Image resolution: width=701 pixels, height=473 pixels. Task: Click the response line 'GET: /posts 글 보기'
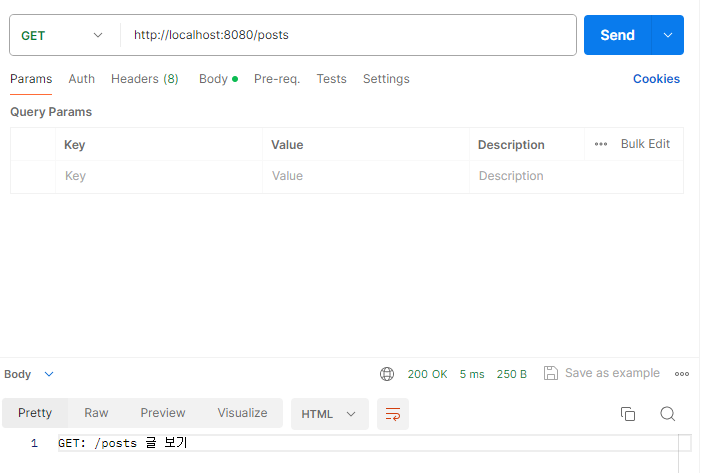pos(122,443)
